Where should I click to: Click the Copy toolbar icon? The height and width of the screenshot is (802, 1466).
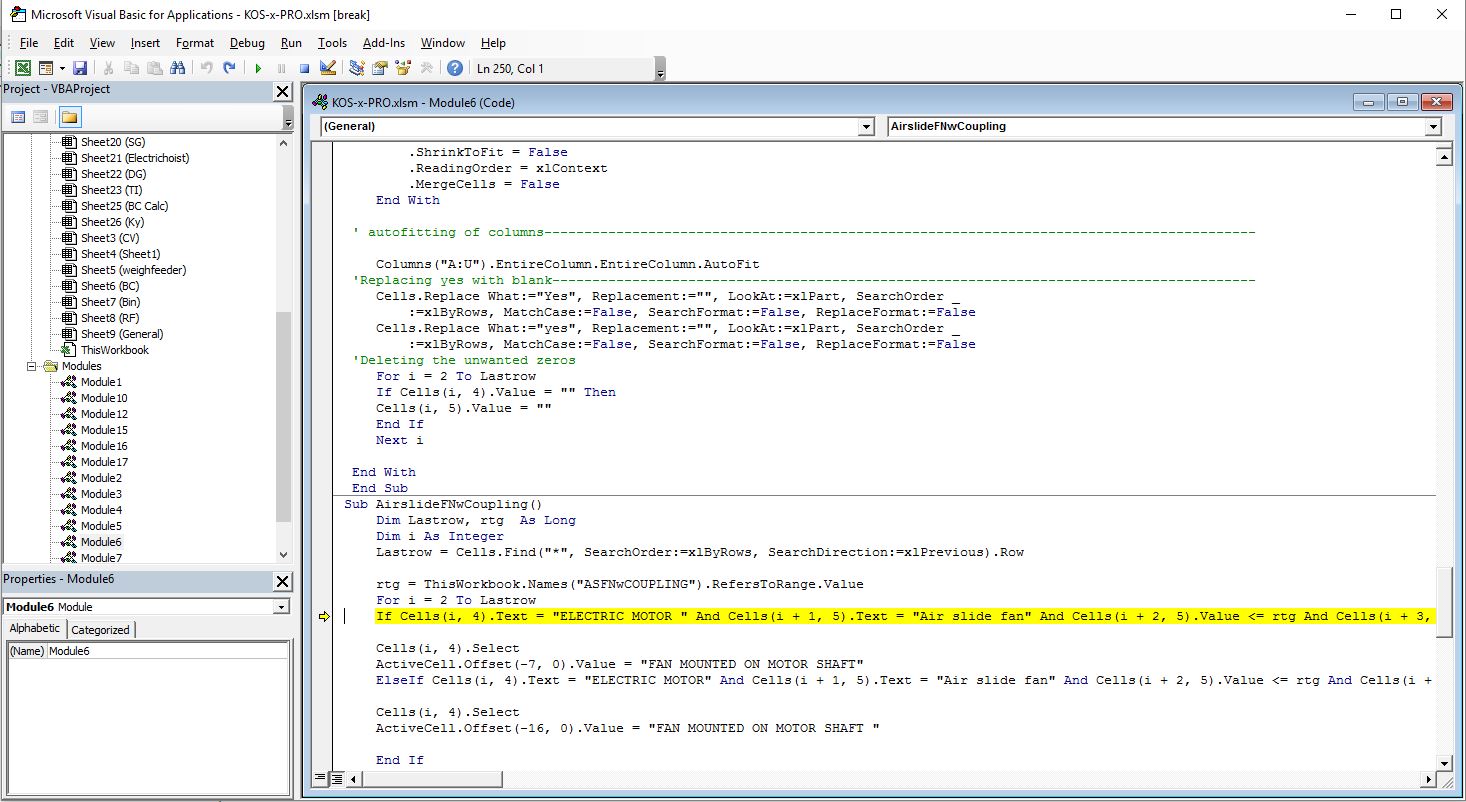click(x=132, y=68)
